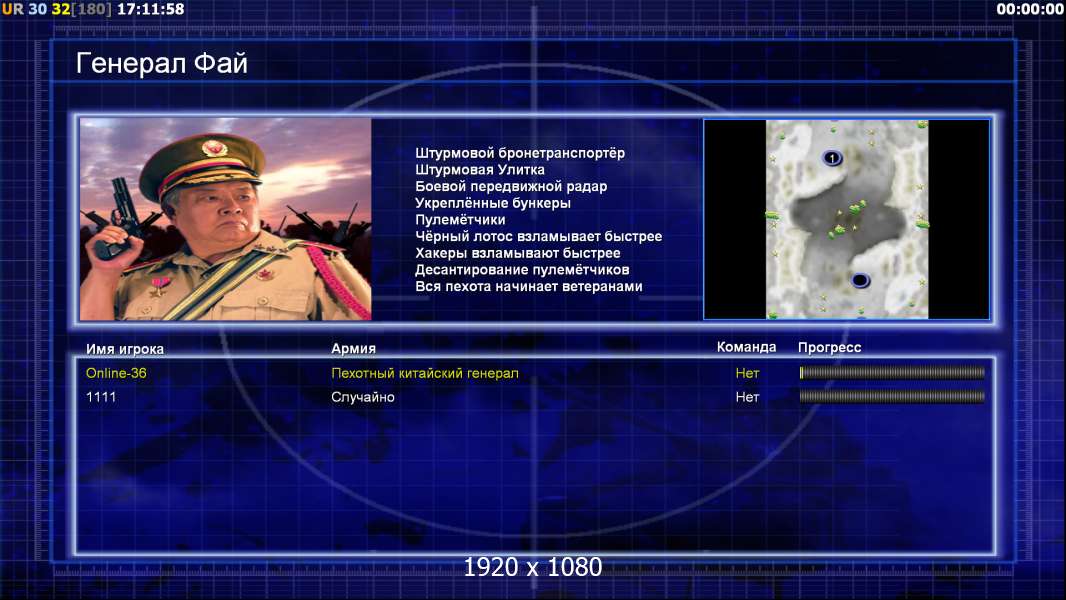
Task: Click 'Пулемётчики' line
Action: coord(460,219)
